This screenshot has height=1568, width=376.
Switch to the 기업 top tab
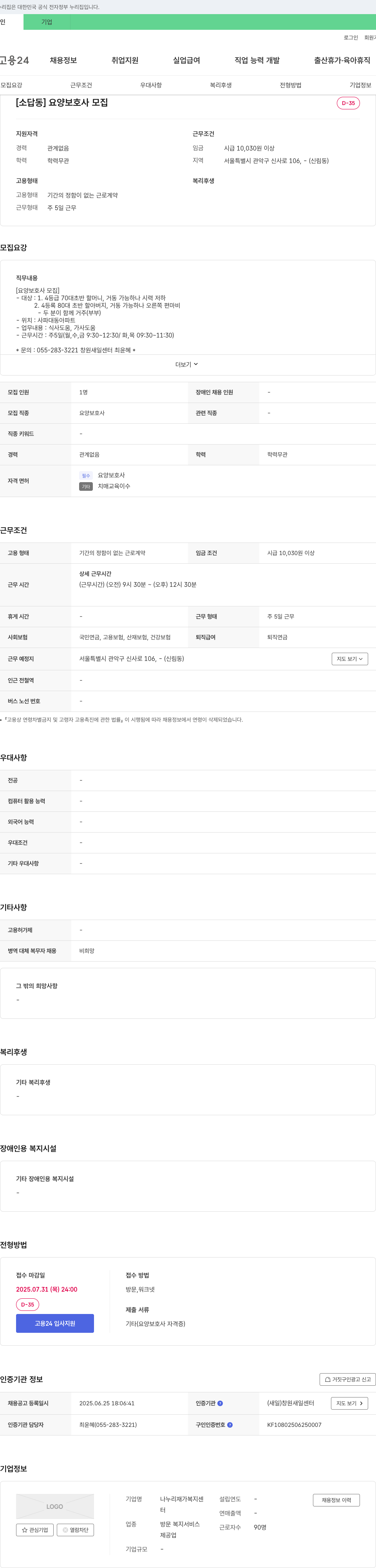47,22
